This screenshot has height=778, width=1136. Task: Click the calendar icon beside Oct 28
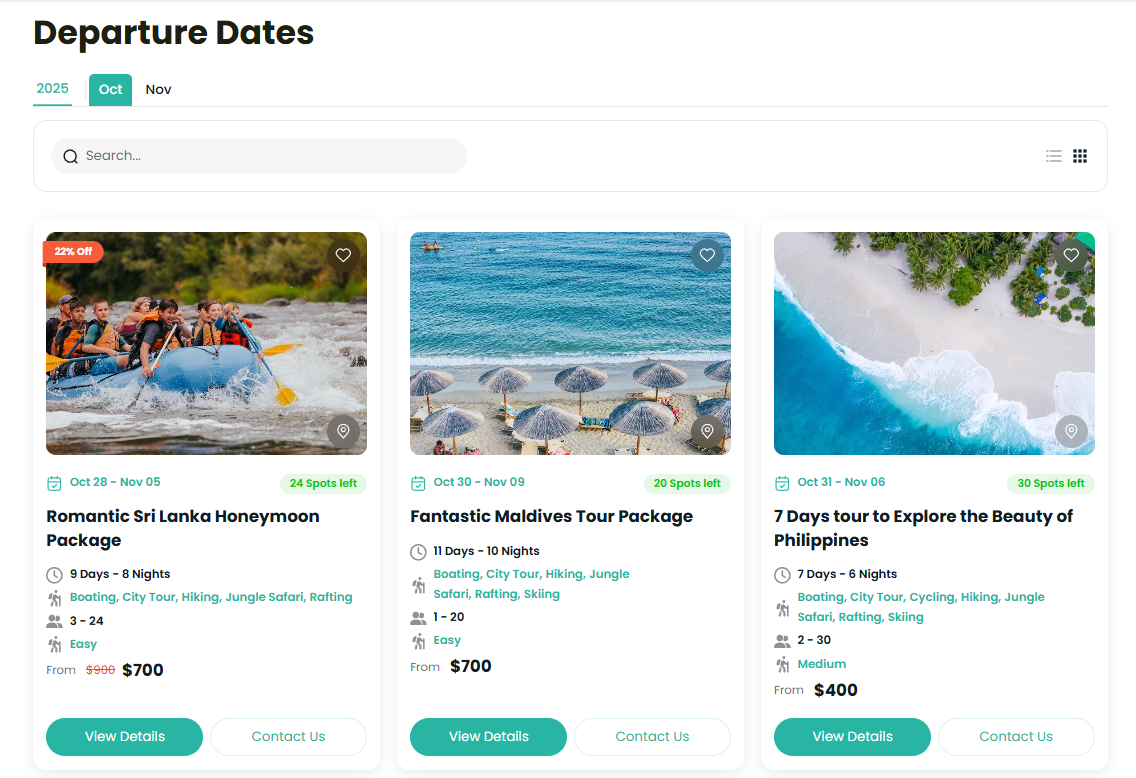pos(55,483)
